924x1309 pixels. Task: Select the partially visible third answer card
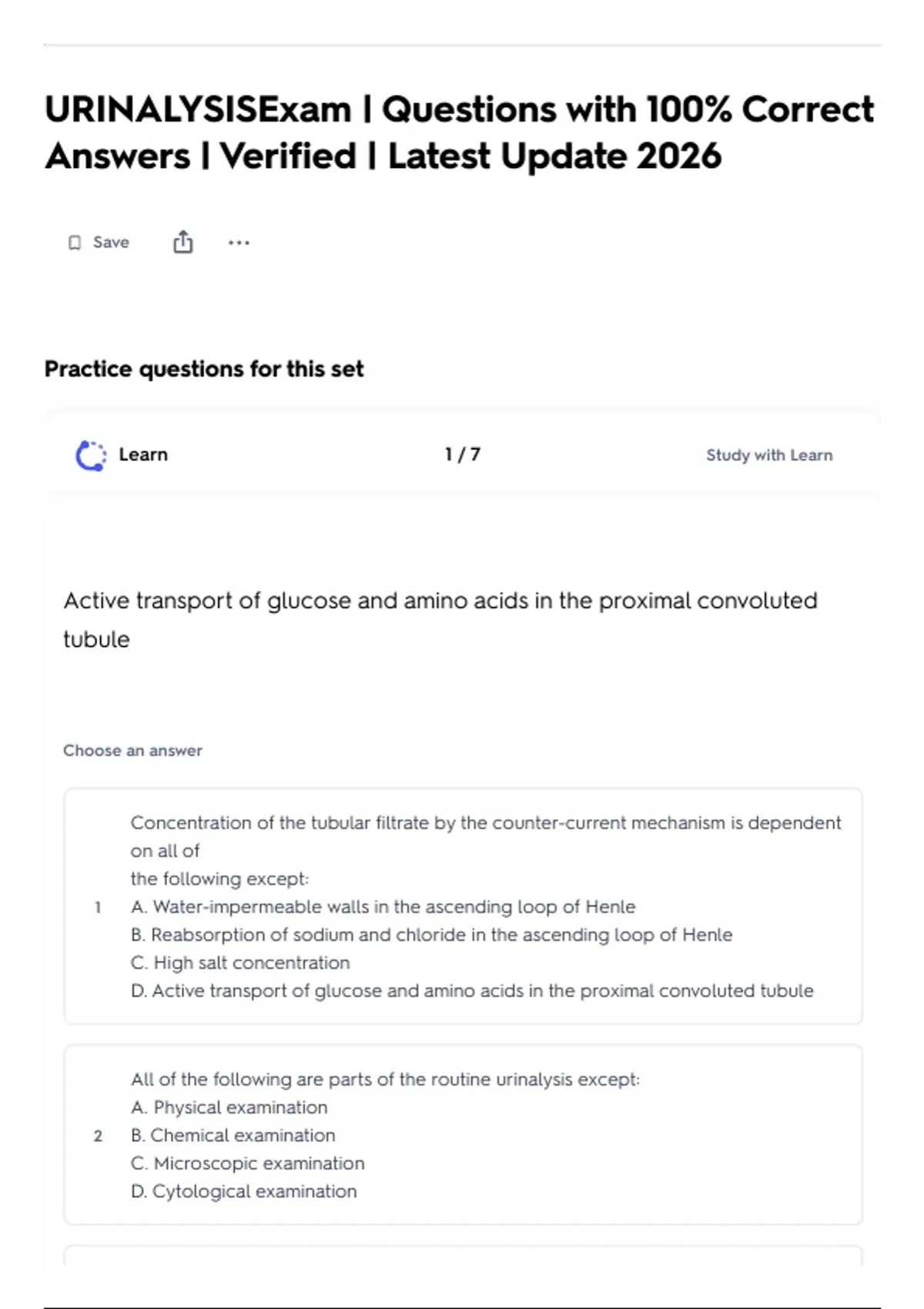coord(463,1255)
